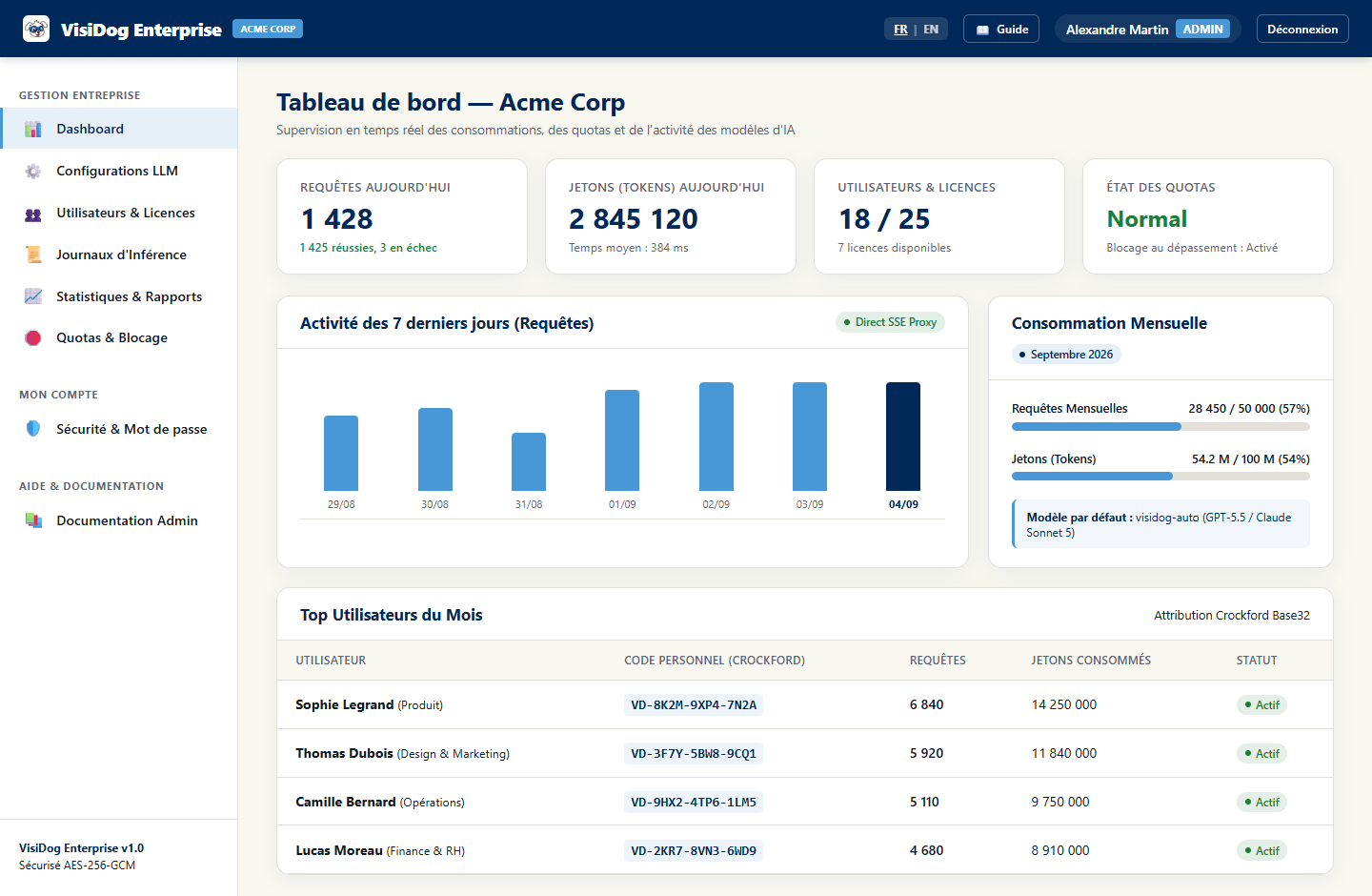Click the VisiDog Enterprise title
This screenshot has width=1372, height=896.
click(x=141, y=30)
